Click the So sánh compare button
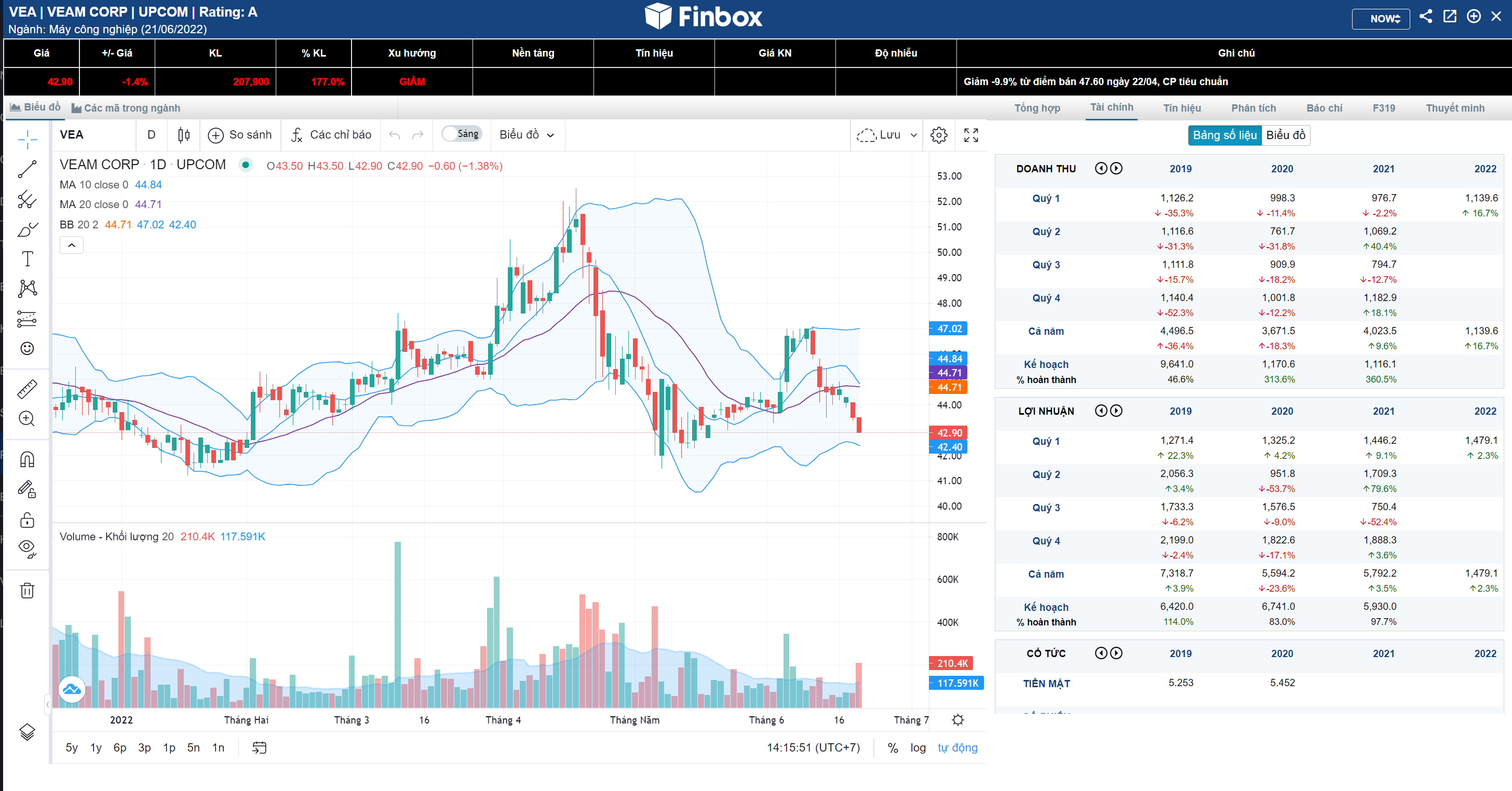The height and width of the screenshot is (791, 1512). coord(240,135)
